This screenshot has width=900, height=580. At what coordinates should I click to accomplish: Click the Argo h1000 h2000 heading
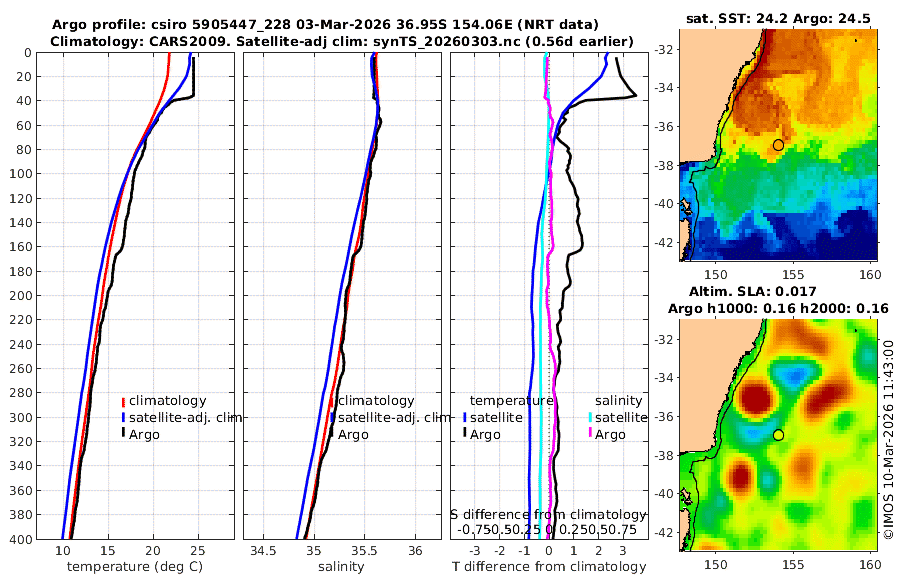[777, 308]
